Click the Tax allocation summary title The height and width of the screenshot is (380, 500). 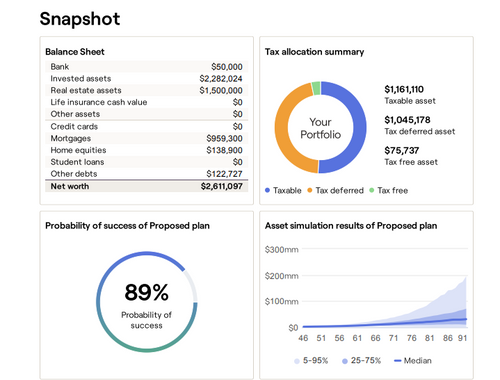tap(314, 52)
